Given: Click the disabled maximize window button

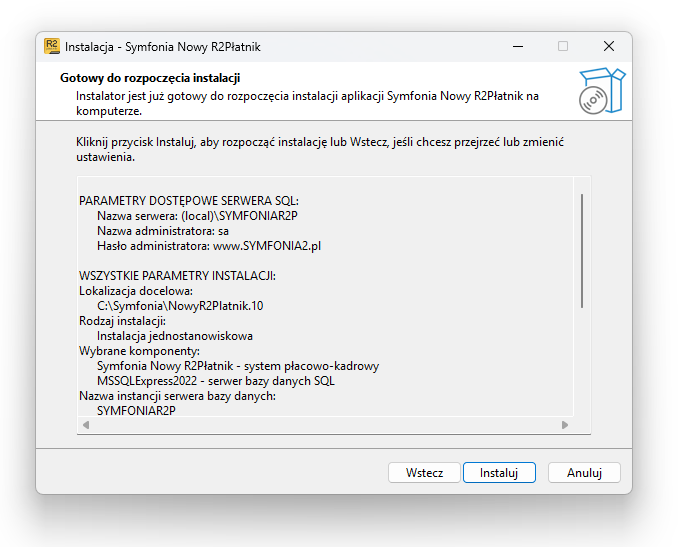Looking at the screenshot, I should 563,46.
